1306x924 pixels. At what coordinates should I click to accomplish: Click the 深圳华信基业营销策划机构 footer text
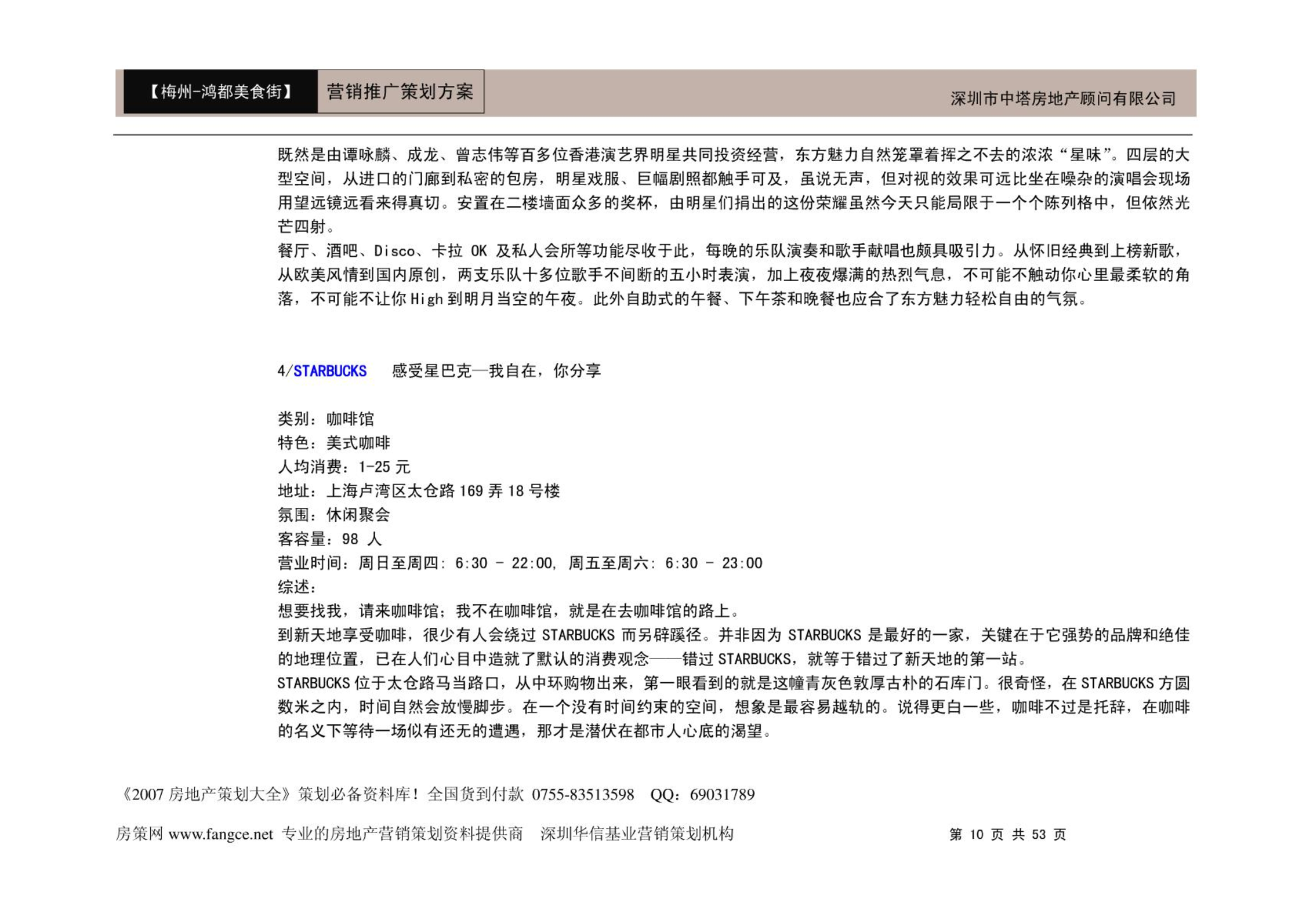coord(637,834)
